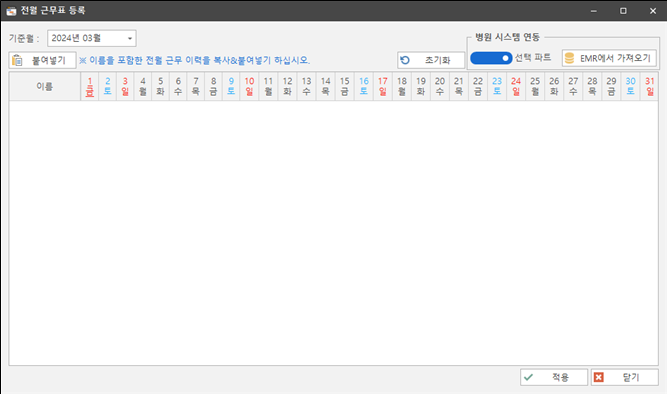Screen dimensions: 667x394
Task: Select day 14 목 column header
Action: point(326,86)
